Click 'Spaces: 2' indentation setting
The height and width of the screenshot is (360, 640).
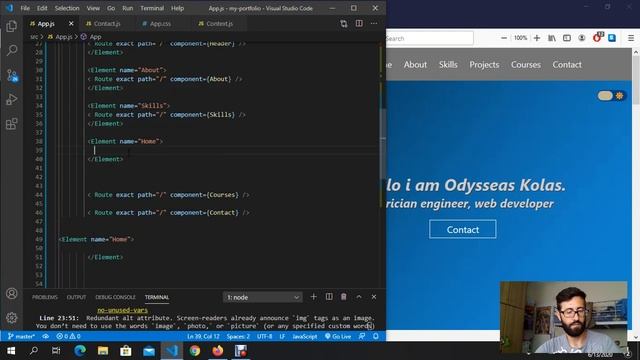click(x=238, y=336)
